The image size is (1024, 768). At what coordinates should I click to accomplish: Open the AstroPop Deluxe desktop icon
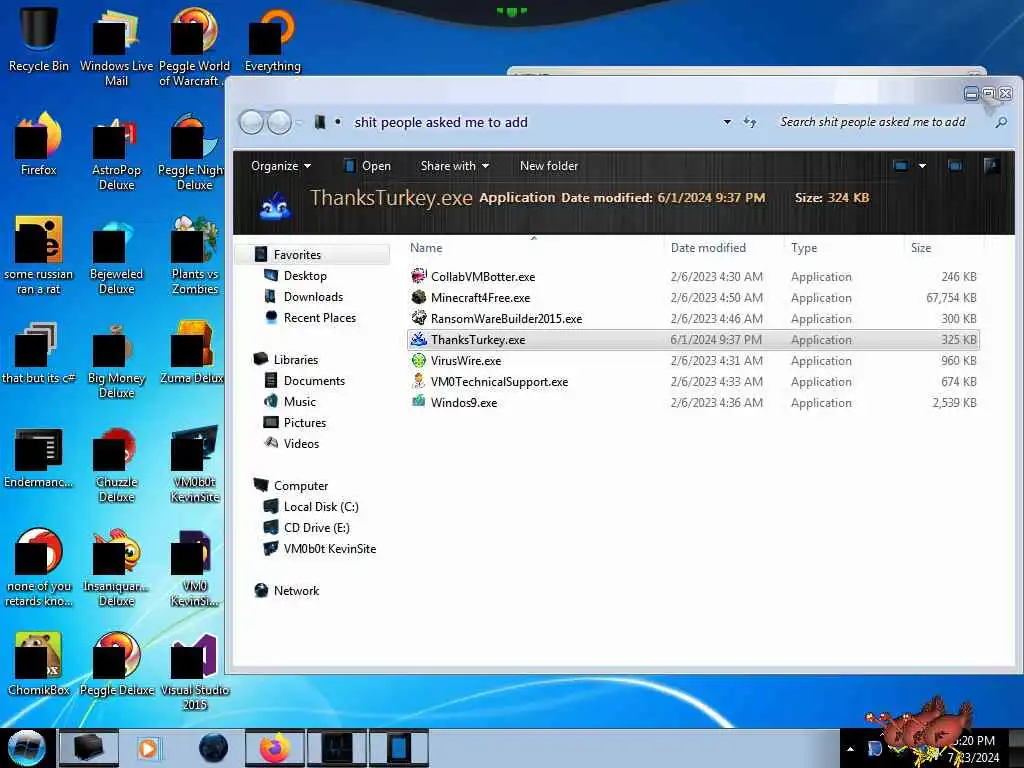point(116,152)
